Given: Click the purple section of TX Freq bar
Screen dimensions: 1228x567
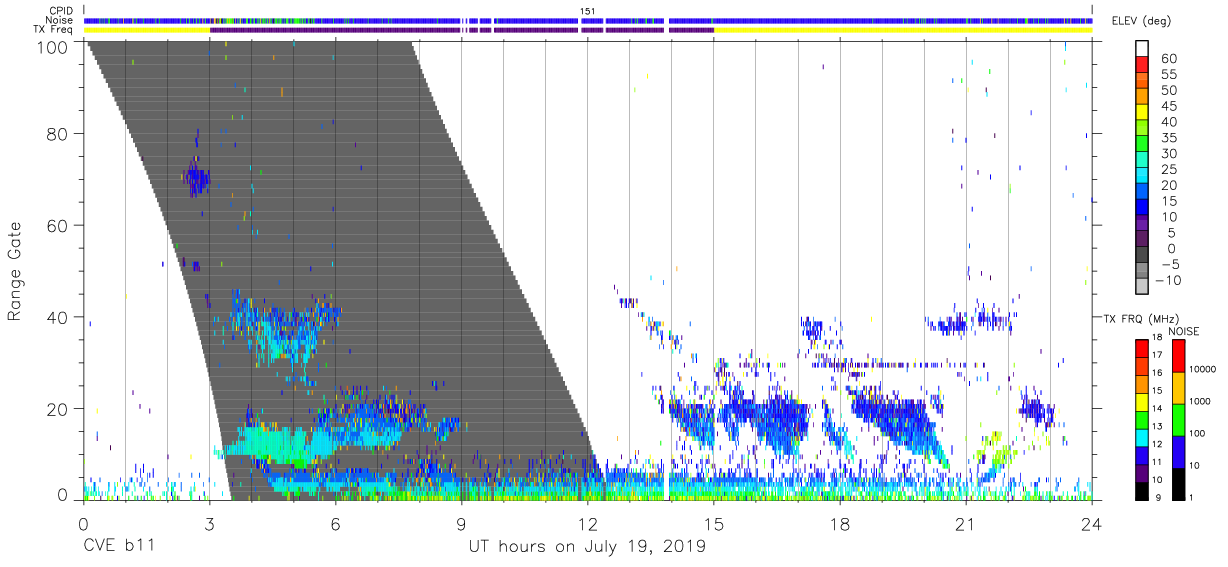Looking at the screenshot, I should coord(460,30).
